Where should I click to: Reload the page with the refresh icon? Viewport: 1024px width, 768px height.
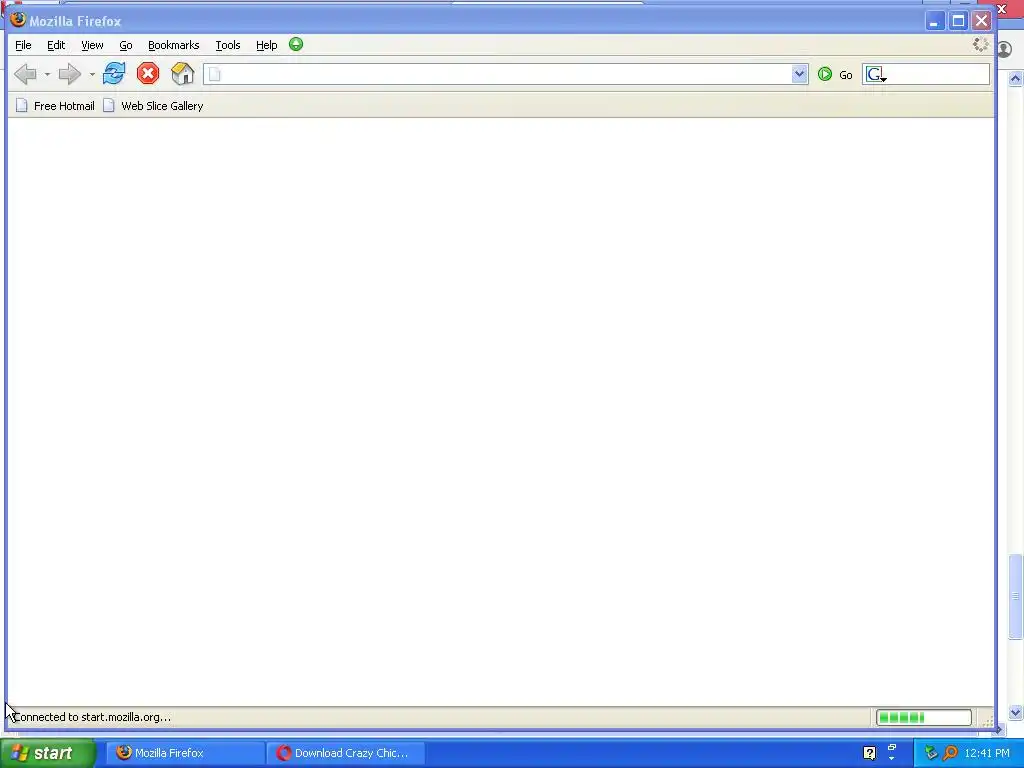click(x=114, y=73)
